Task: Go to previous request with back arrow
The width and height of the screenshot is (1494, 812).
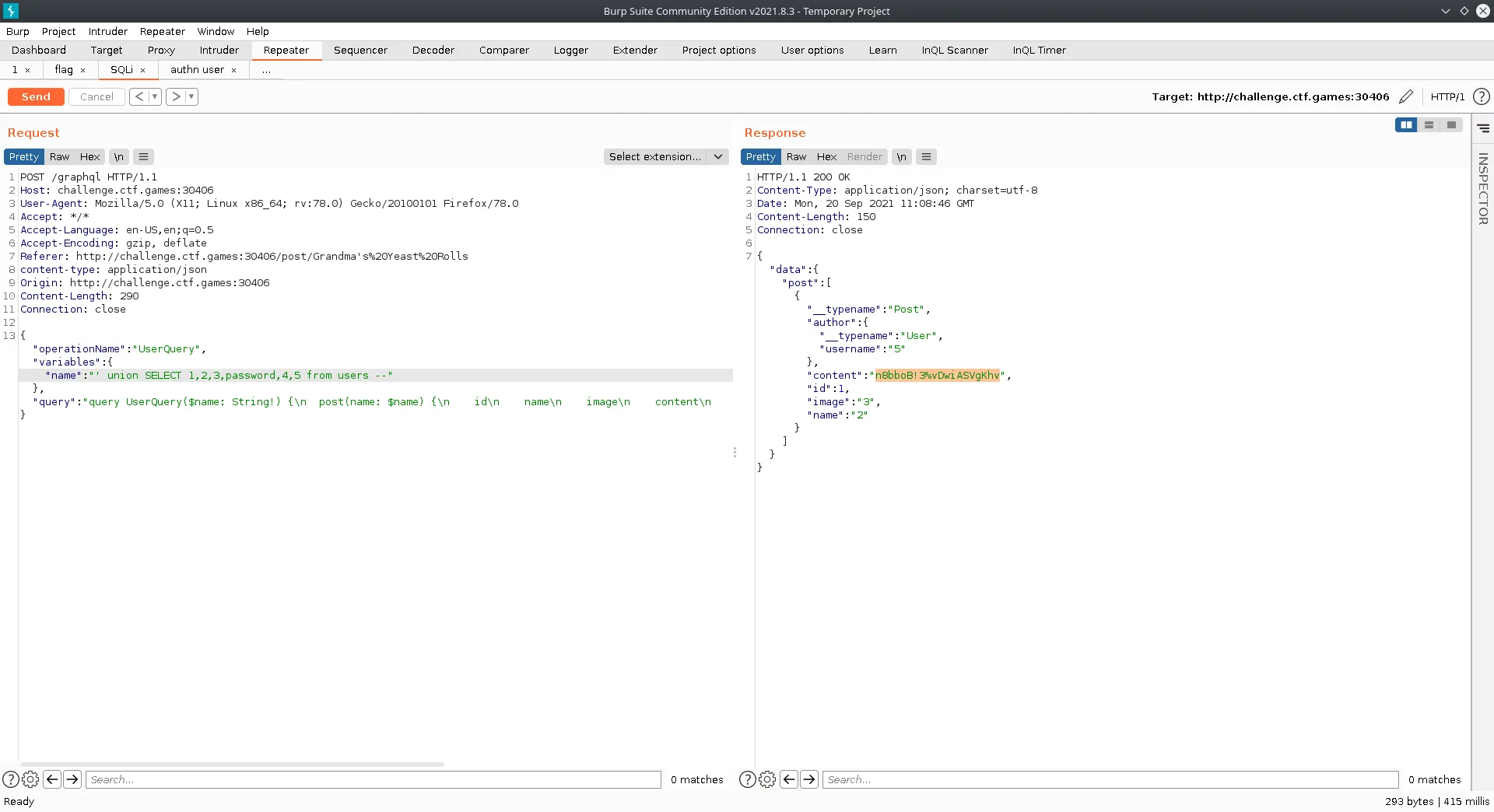Action: pos(139,96)
